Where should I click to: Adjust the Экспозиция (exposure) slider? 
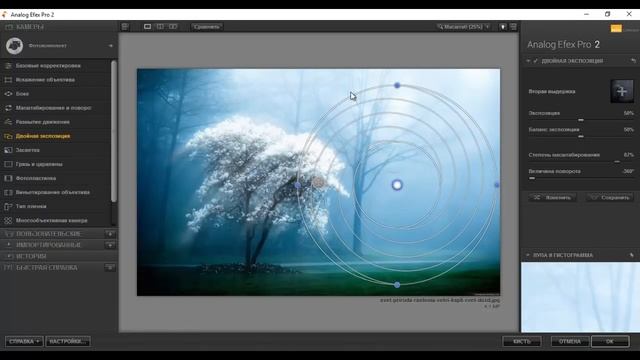[x=581, y=120]
